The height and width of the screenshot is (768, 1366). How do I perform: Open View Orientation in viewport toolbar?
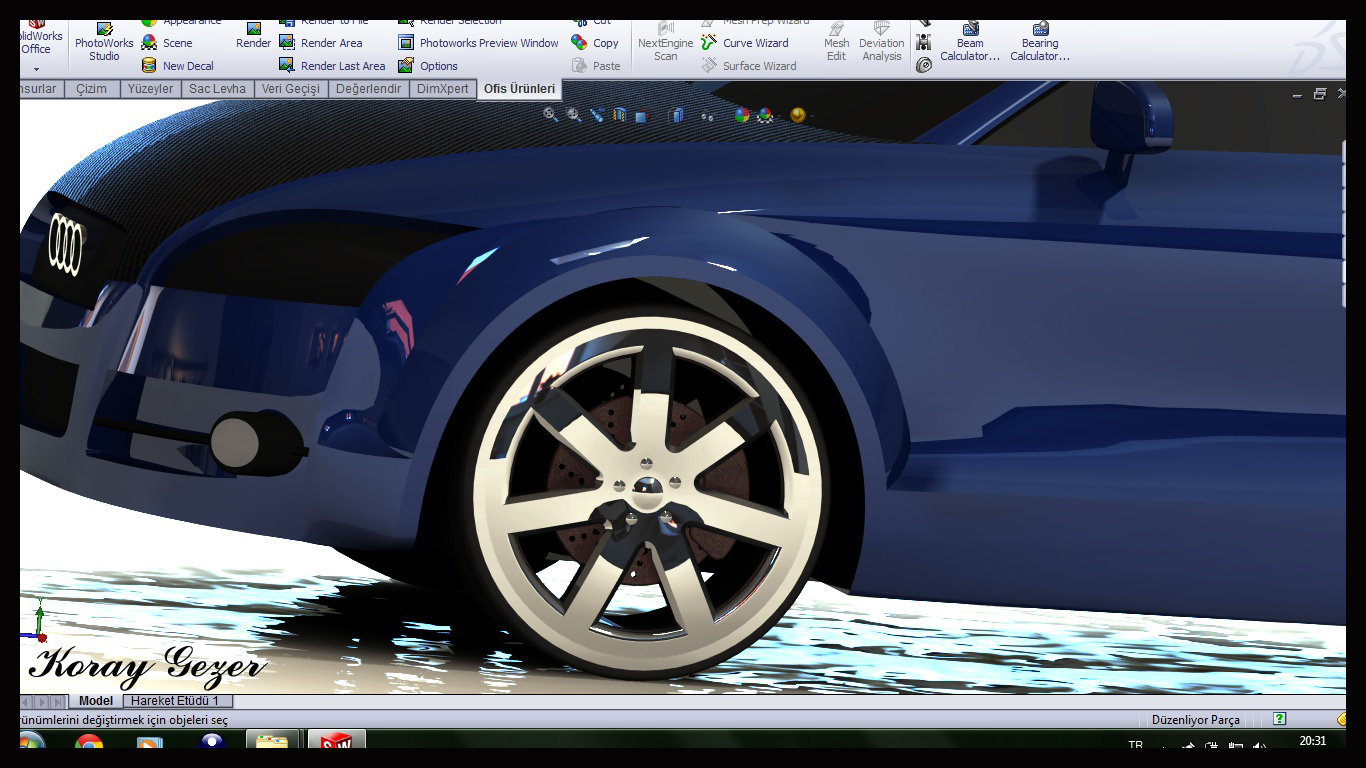click(x=642, y=116)
